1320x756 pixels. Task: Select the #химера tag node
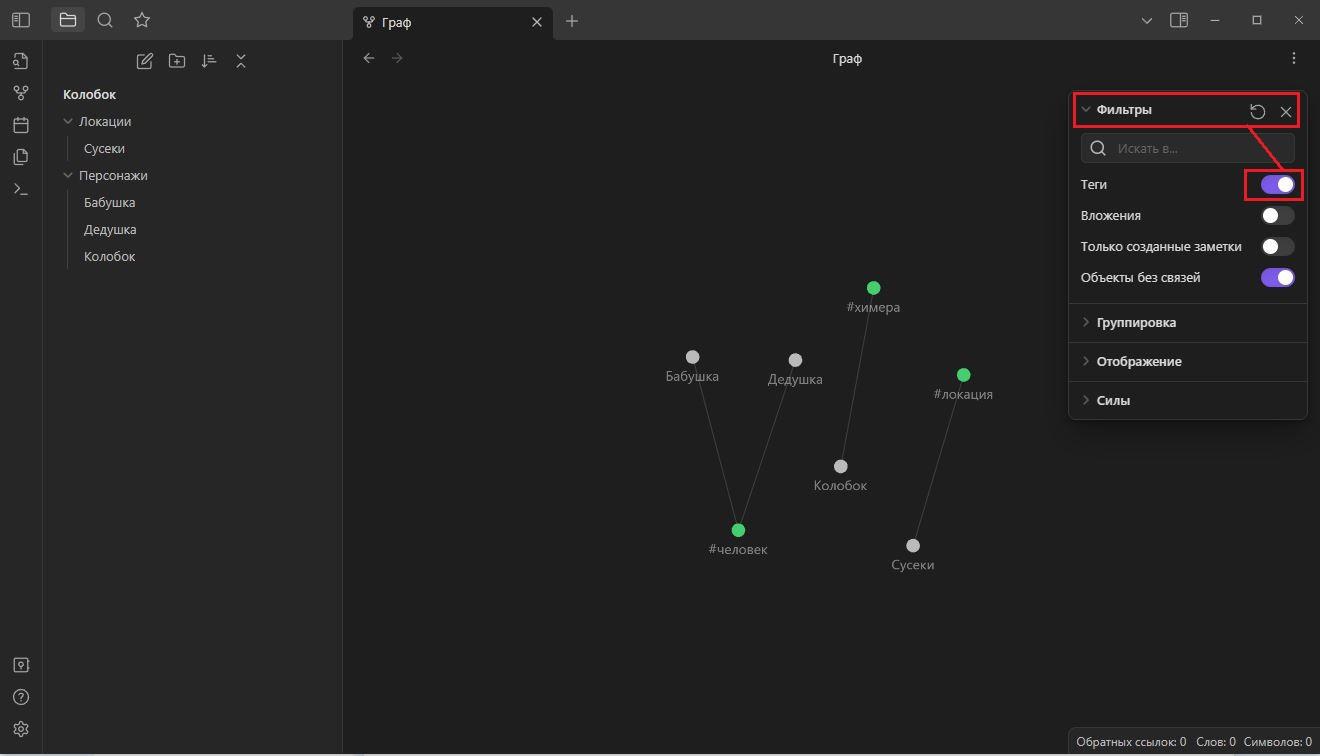pyautogui.click(x=873, y=288)
